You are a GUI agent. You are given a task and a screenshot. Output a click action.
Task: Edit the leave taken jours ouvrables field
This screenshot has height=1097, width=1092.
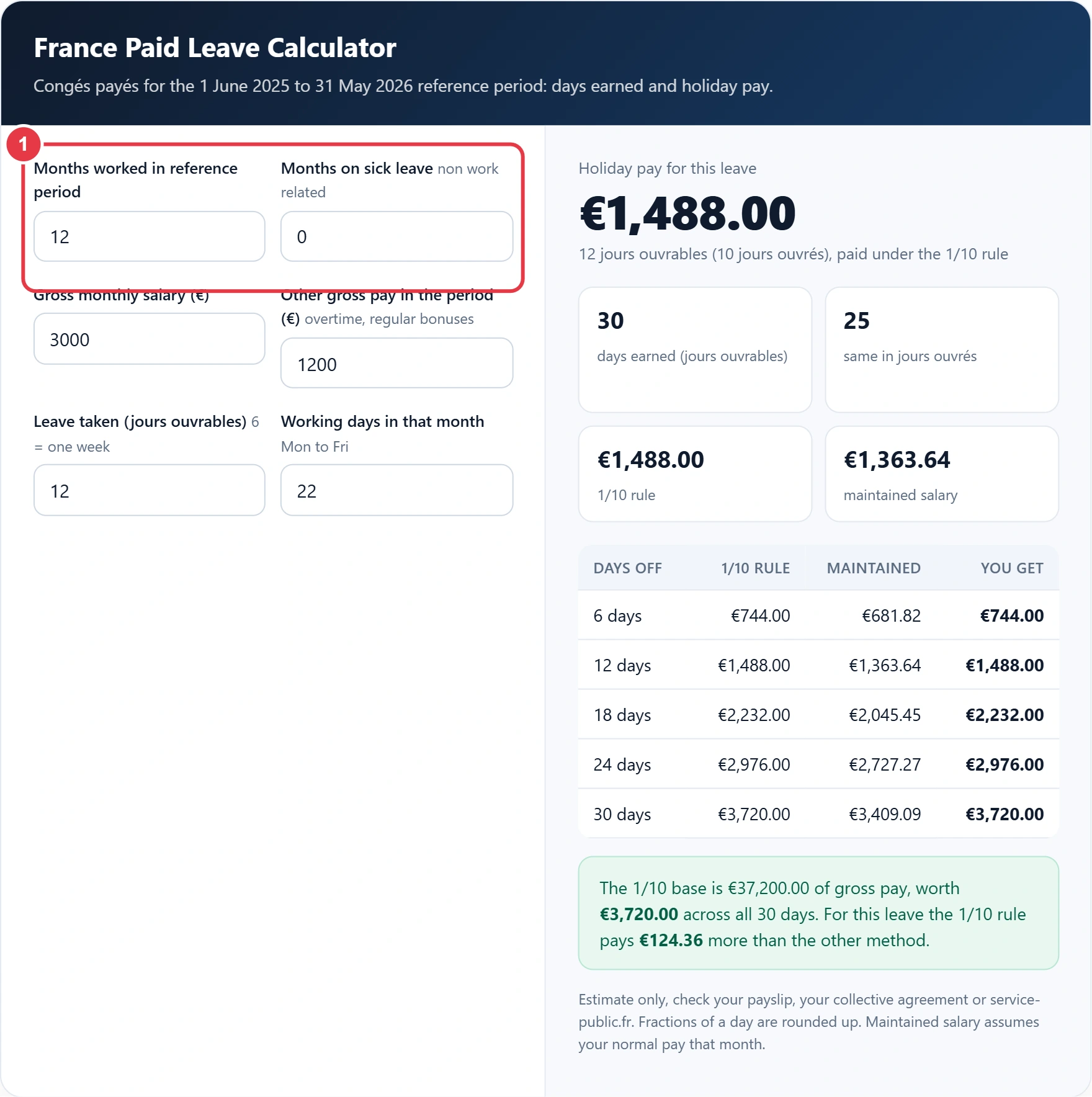click(149, 490)
